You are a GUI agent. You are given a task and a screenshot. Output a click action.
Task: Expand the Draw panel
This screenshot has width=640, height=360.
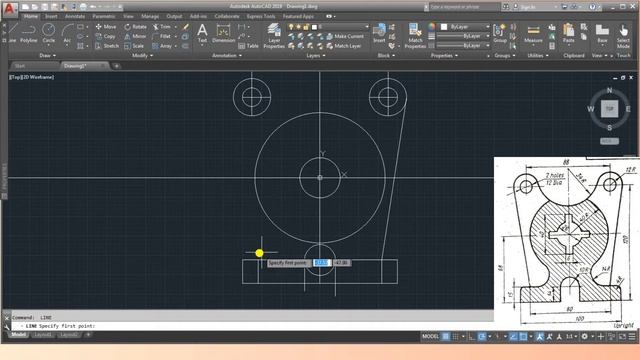pyautogui.click(x=47, y=56)
